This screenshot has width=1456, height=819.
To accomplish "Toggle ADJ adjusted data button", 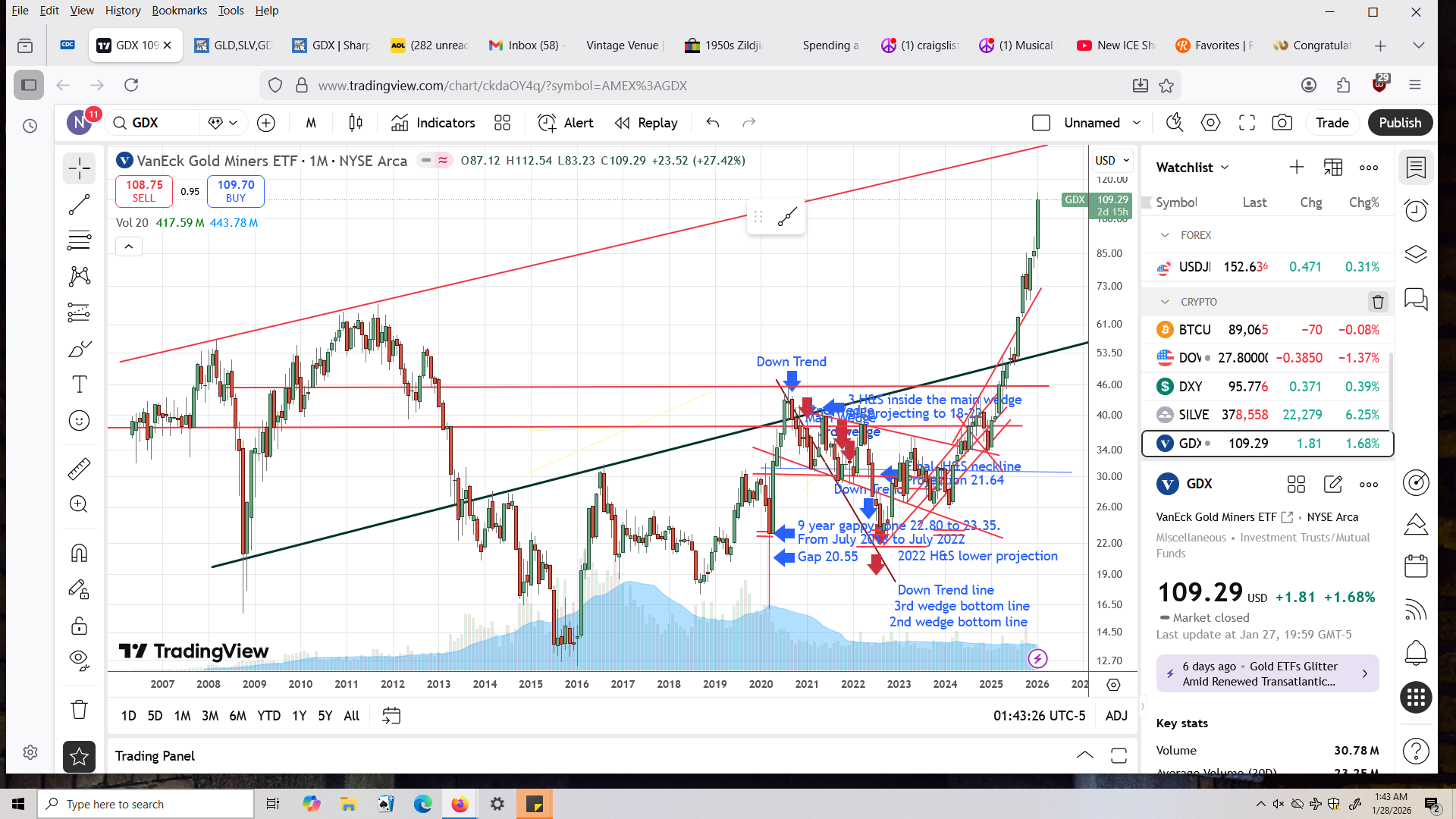I will pos(1116,716).
